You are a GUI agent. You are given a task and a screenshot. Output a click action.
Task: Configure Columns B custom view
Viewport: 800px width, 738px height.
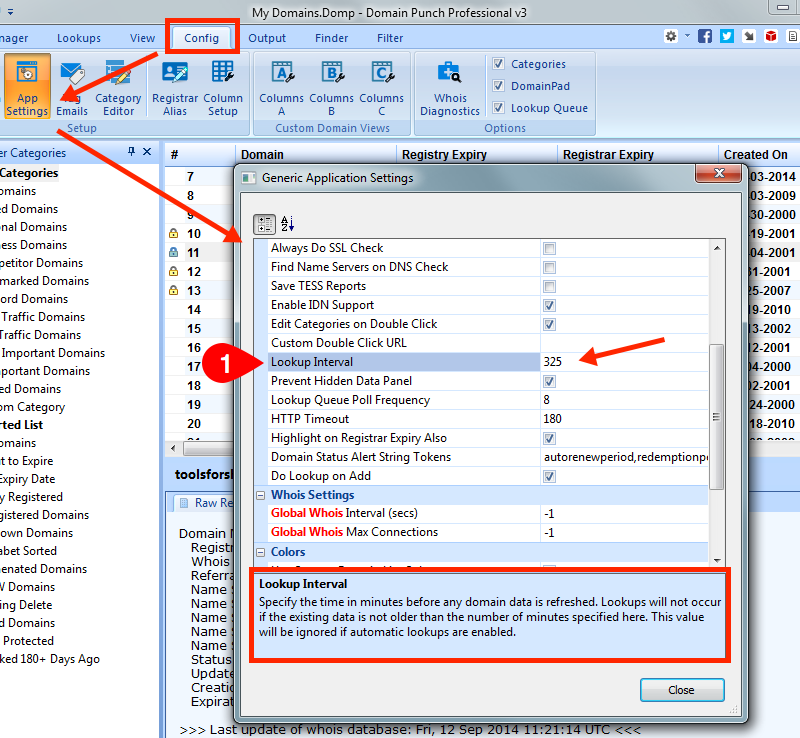(332, 87)
